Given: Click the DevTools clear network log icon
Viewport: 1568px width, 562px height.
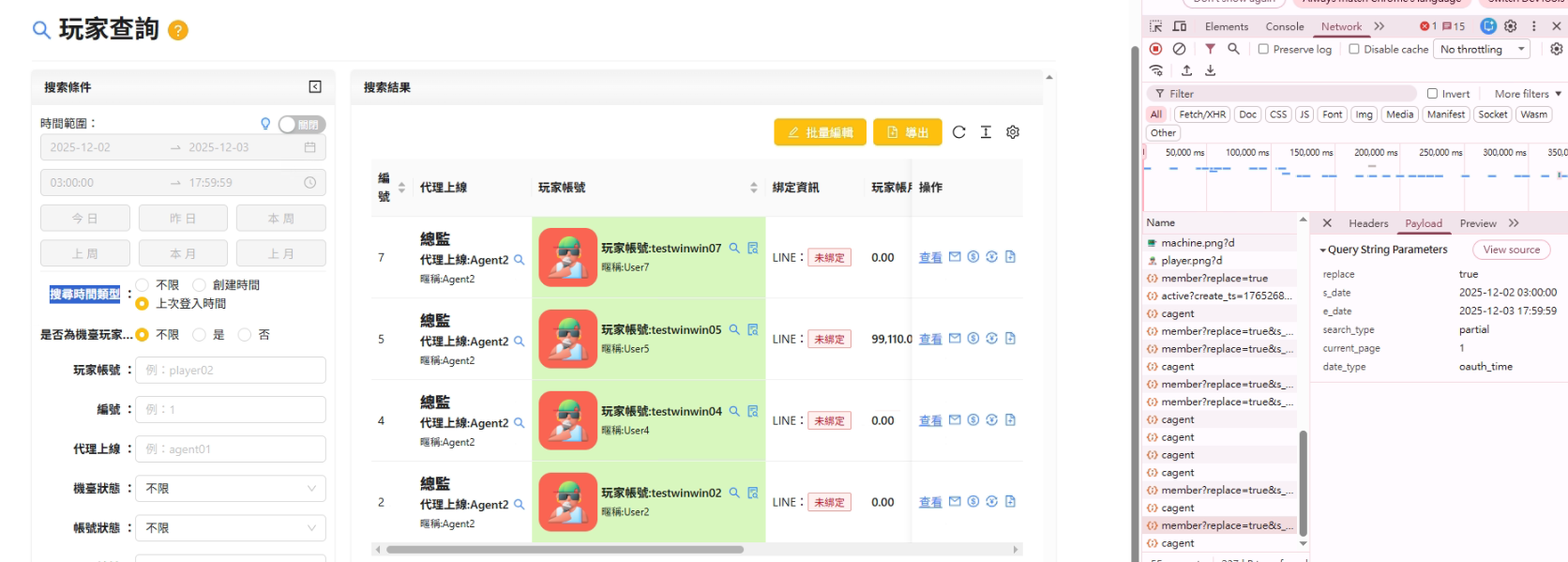Looking at the screenshot, I should point(1179,49).
